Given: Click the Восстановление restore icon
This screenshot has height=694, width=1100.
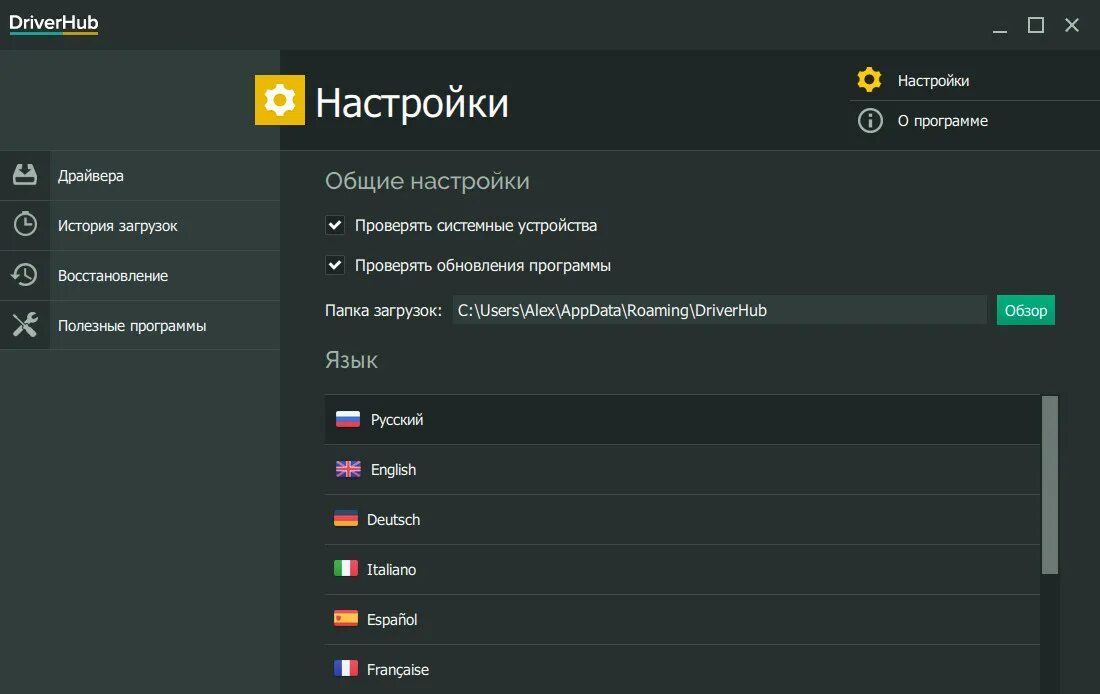Looking at the screenshot, I should (25, 275).
